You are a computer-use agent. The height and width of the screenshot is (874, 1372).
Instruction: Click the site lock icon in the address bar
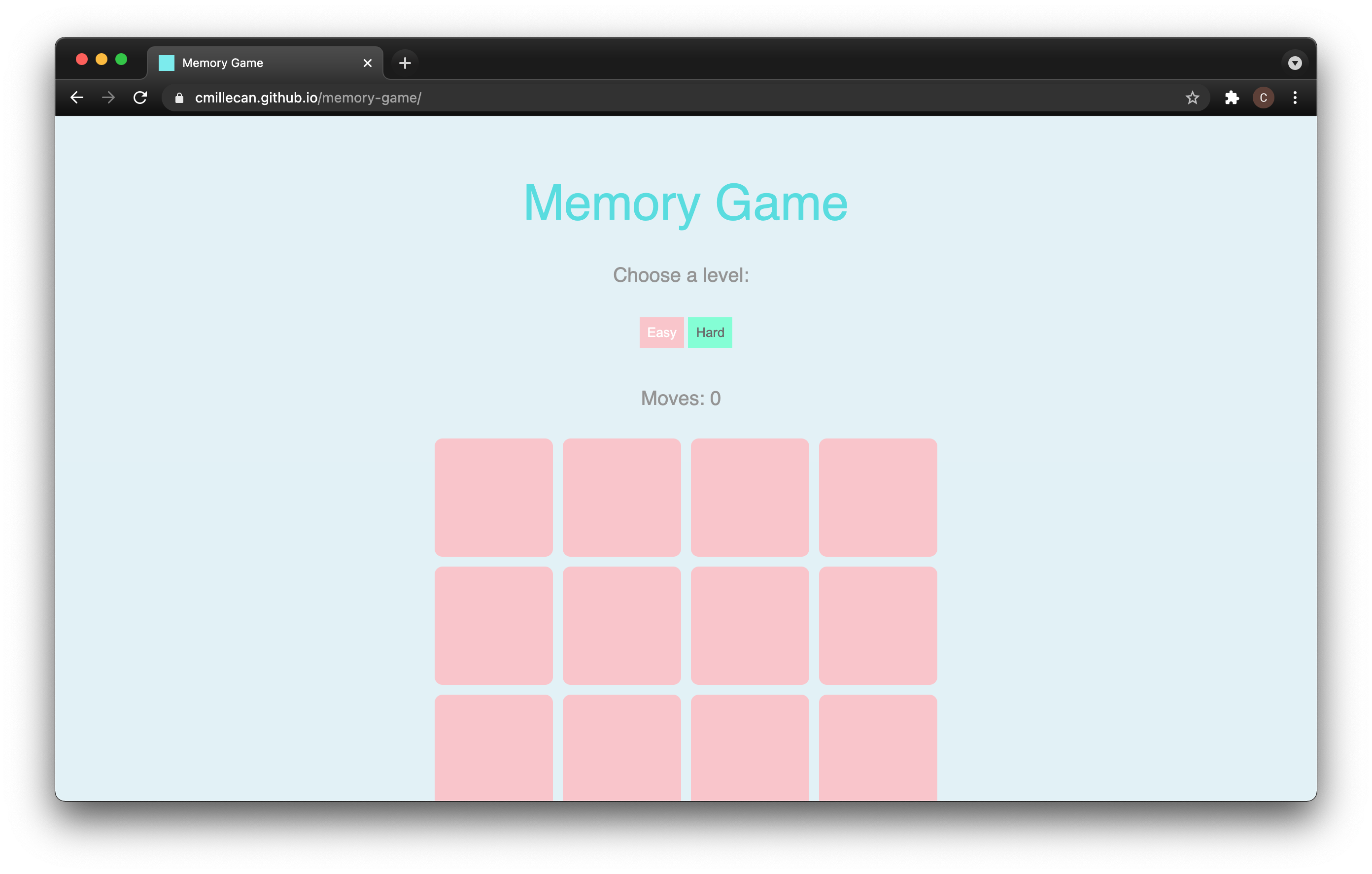tap(179, 98)
